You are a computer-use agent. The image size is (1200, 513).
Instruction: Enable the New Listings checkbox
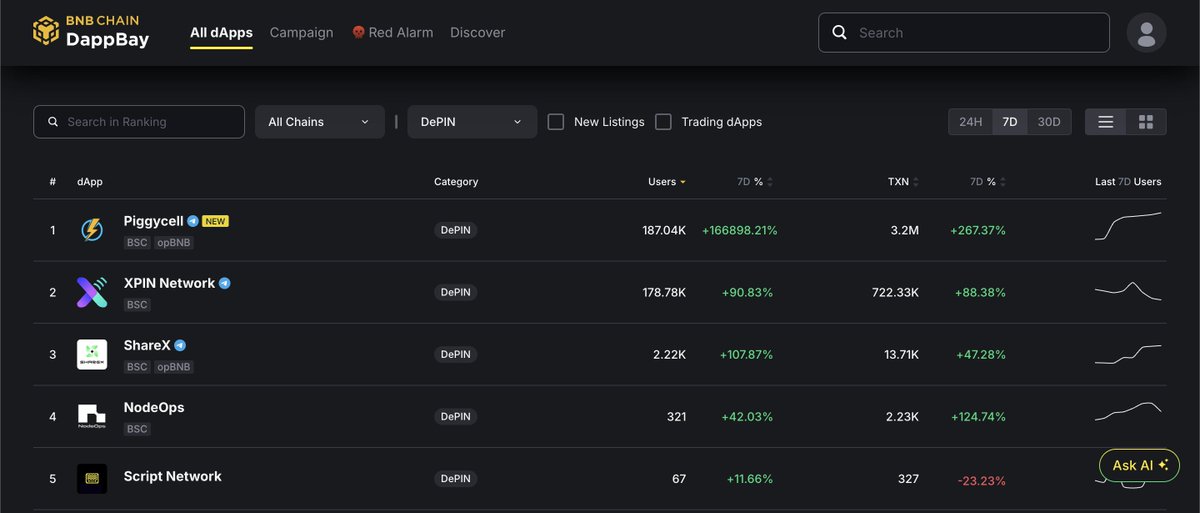coord(556,122)
